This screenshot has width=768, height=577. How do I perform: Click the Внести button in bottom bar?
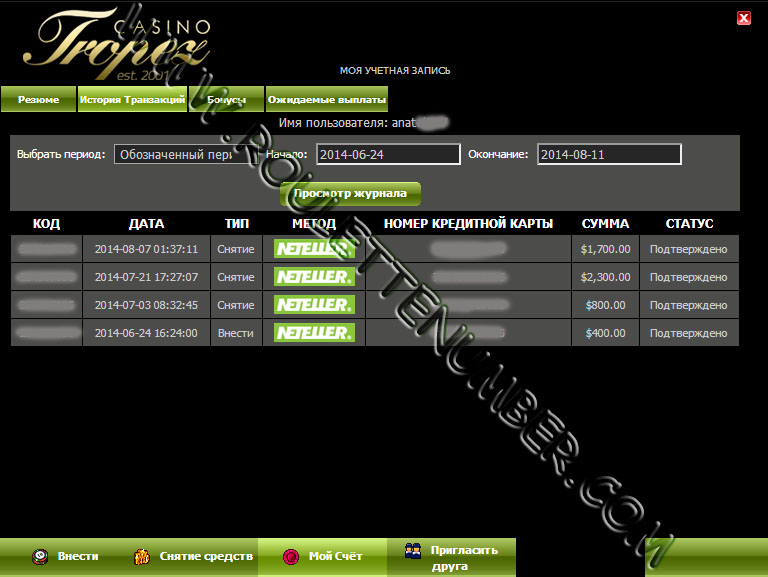click(66, 557)
